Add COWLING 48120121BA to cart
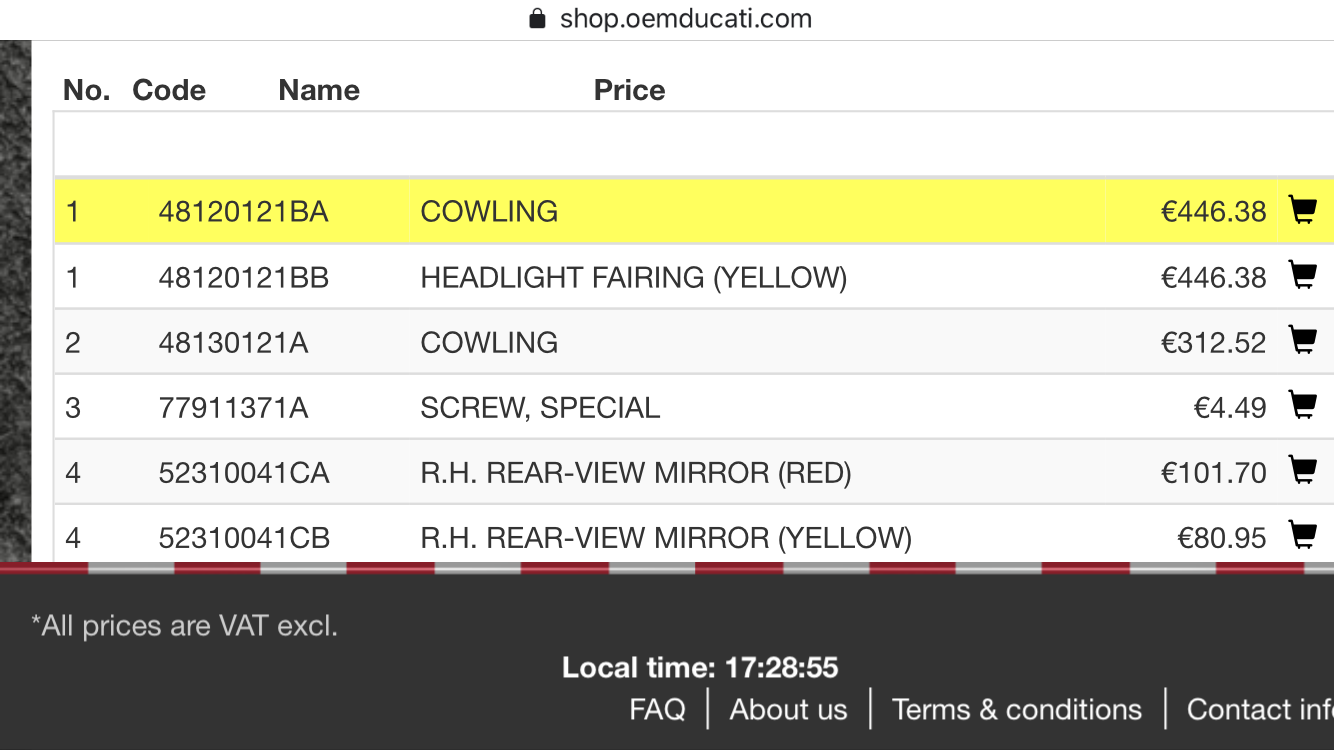 pos(1302,210)
